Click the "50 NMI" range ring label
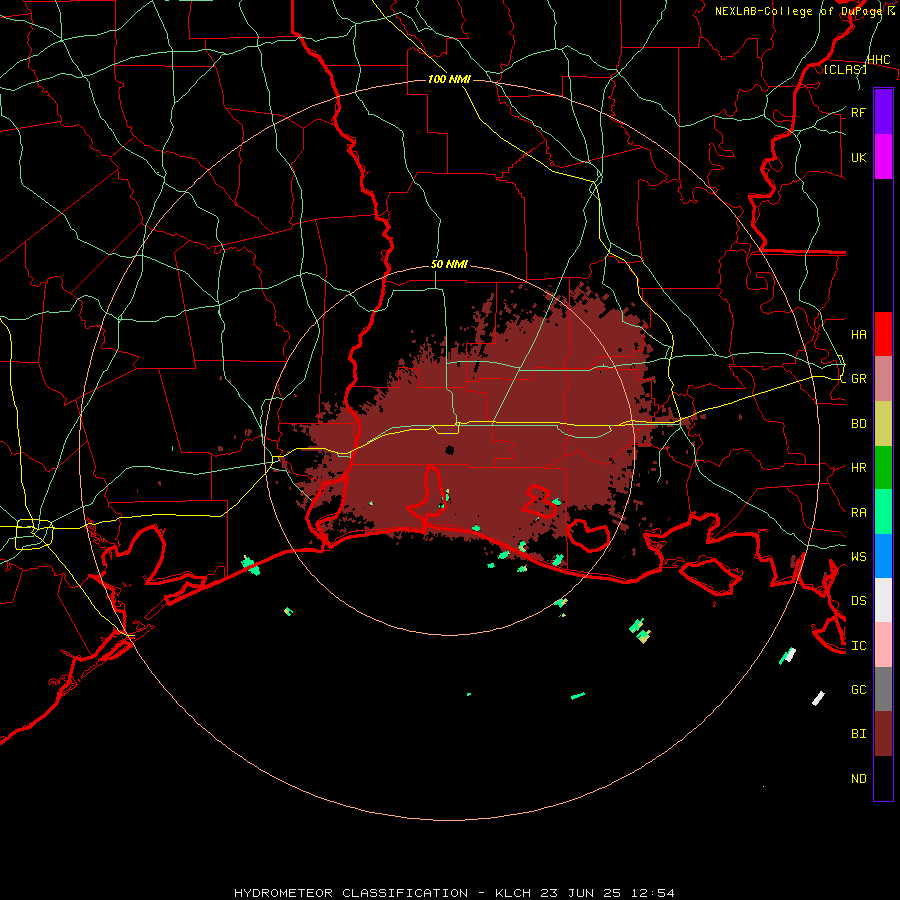 pos(449,265)
